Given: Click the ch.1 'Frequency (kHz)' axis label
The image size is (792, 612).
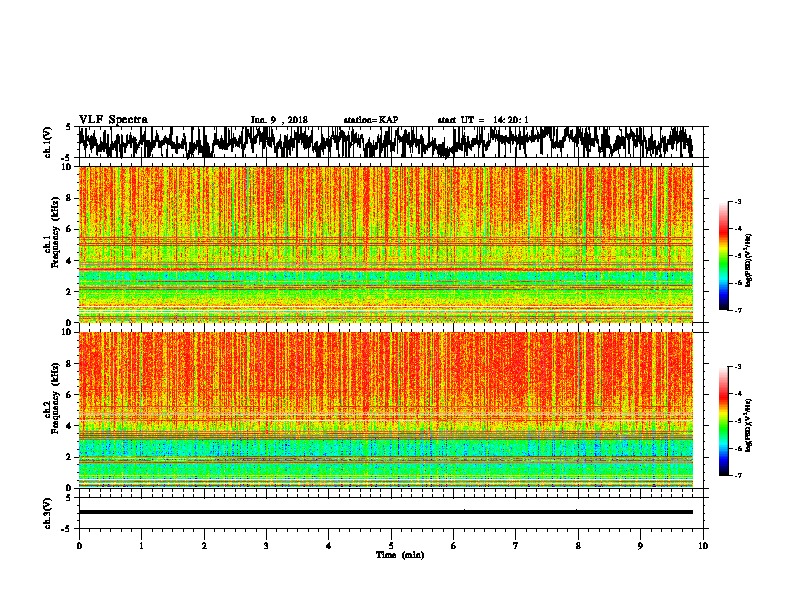Looking at the screenshot, I should 55,233.
